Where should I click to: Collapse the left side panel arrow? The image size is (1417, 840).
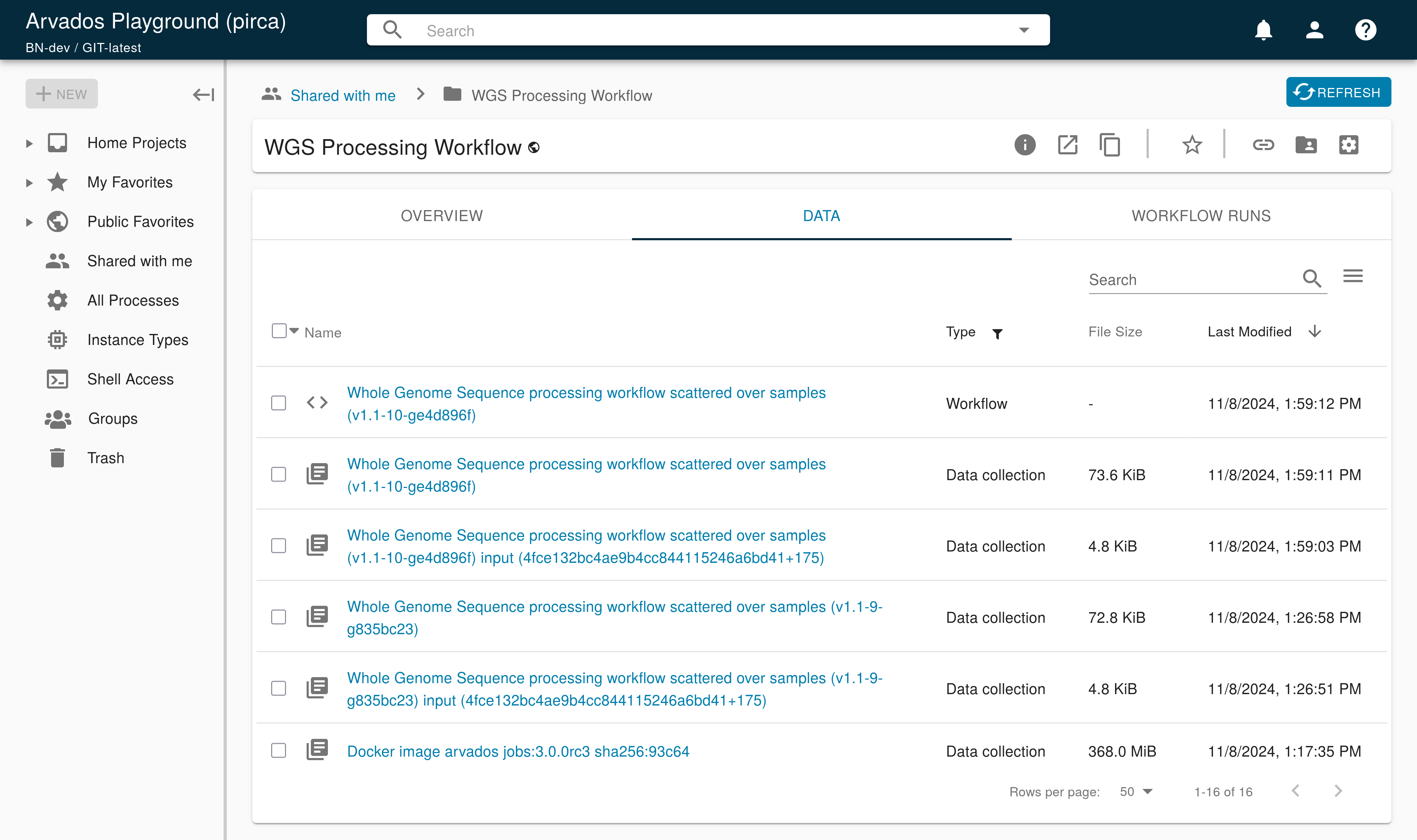click(203, 94)
